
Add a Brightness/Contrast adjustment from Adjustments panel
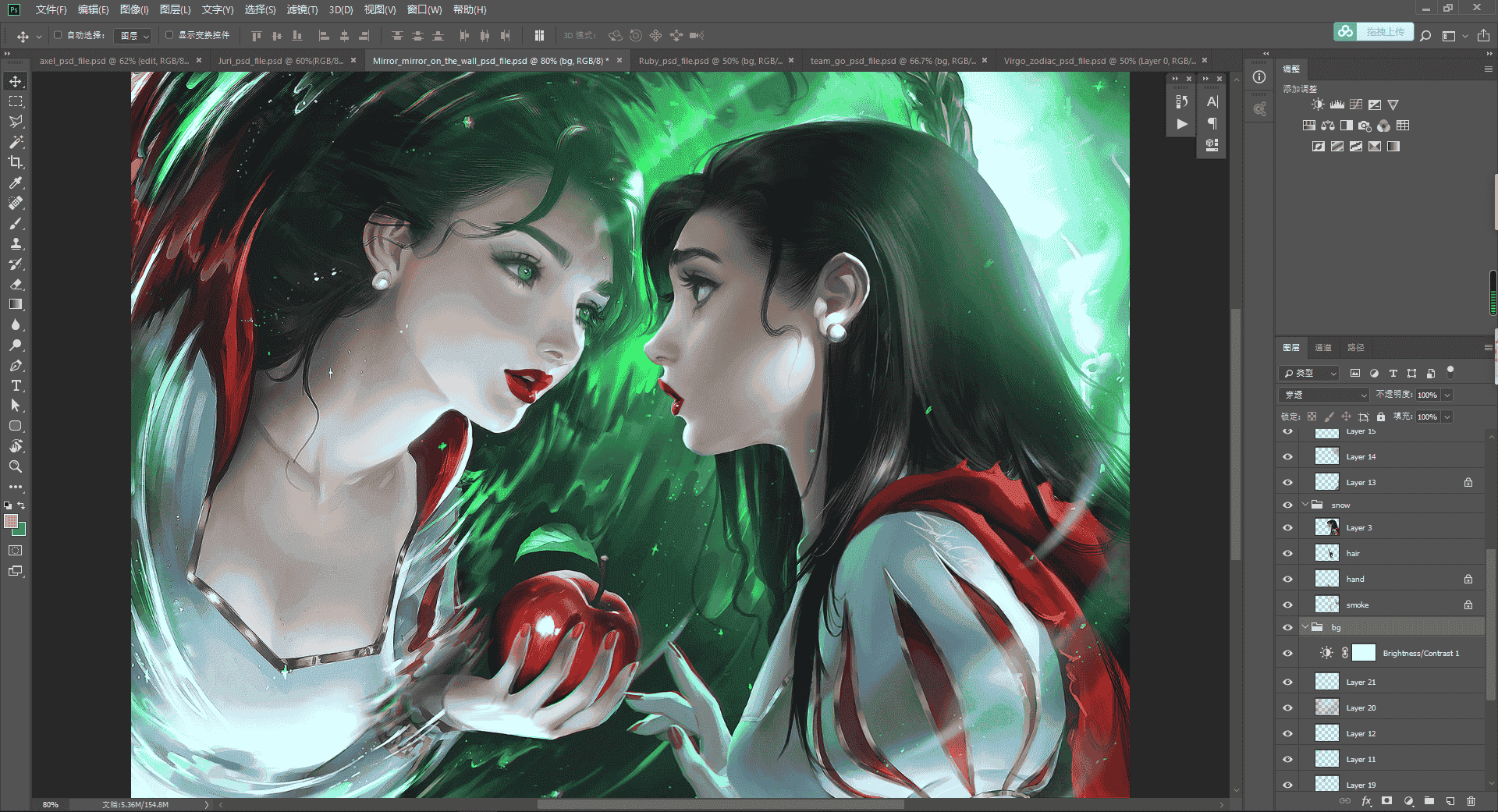tap(1318, 105)
